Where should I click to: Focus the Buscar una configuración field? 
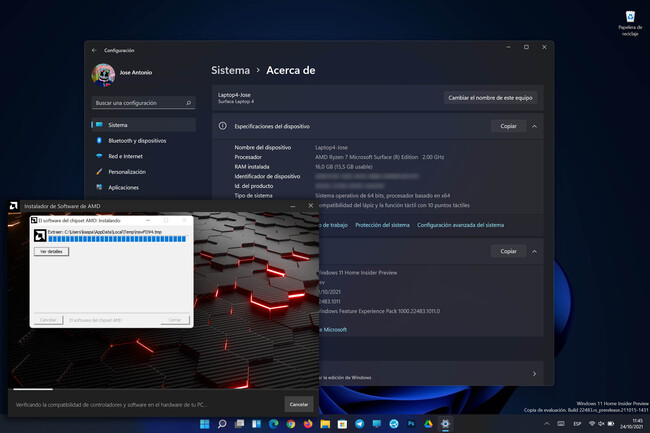pyautogui.click(x=143, y=103)
